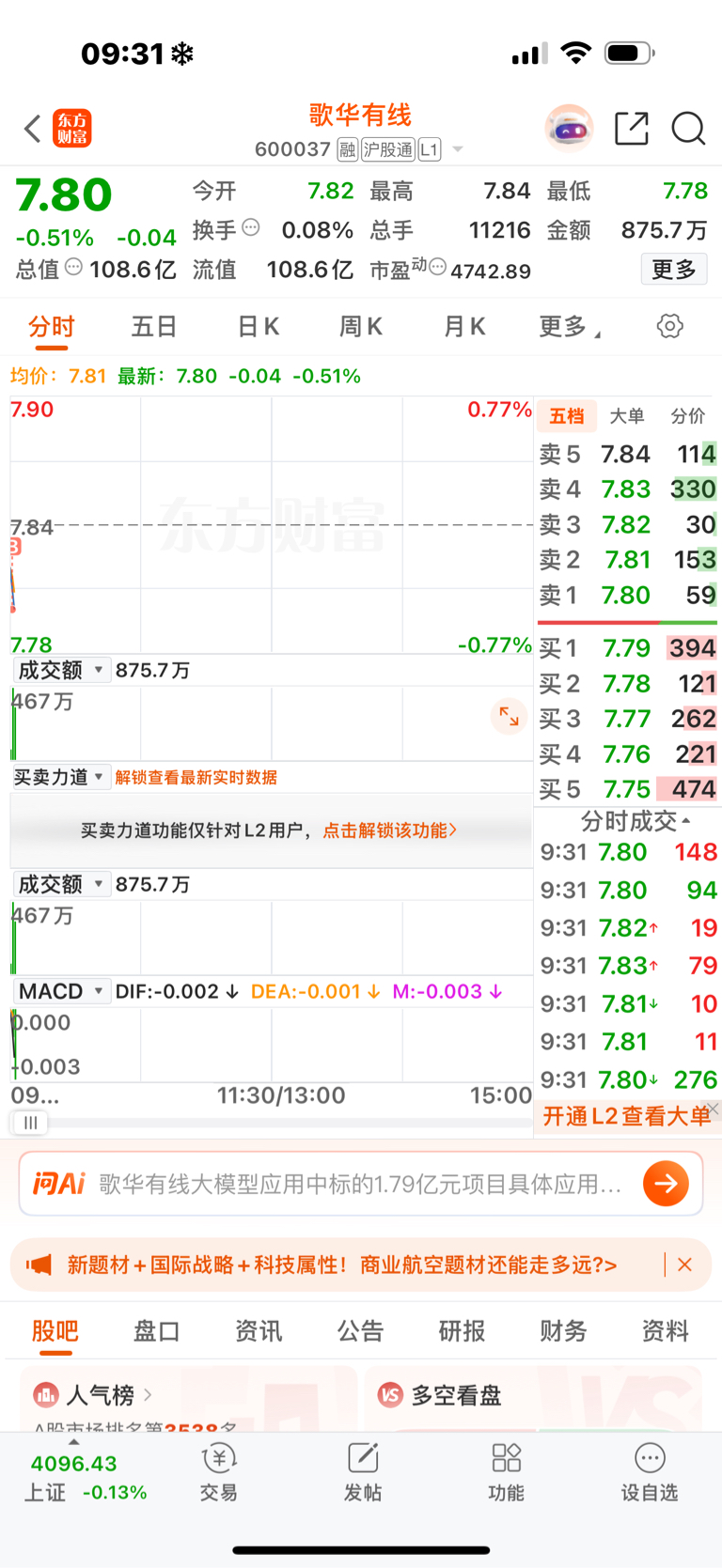Submit the 问AI query arrow button

pos(667,1184)
